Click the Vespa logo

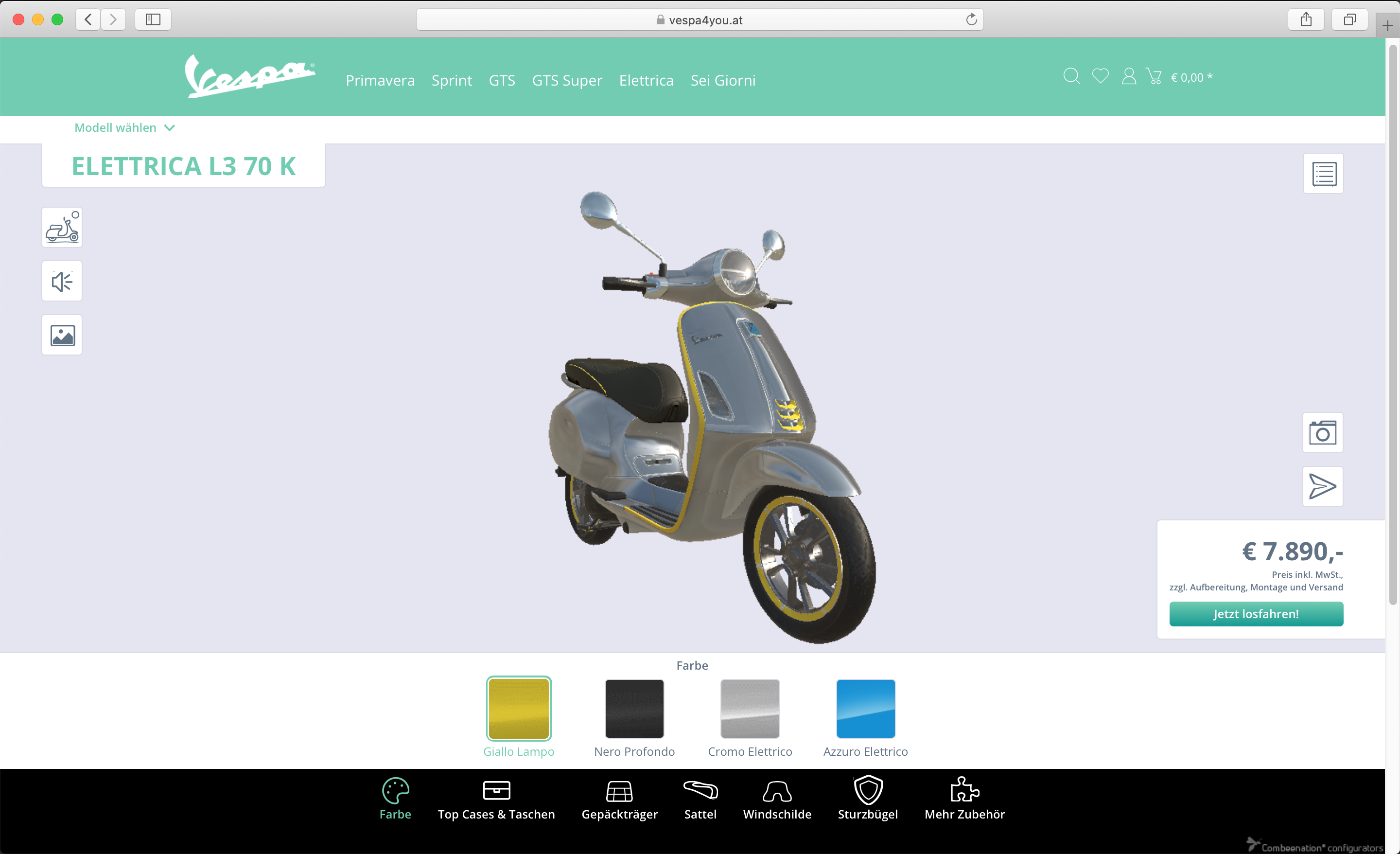249,76
